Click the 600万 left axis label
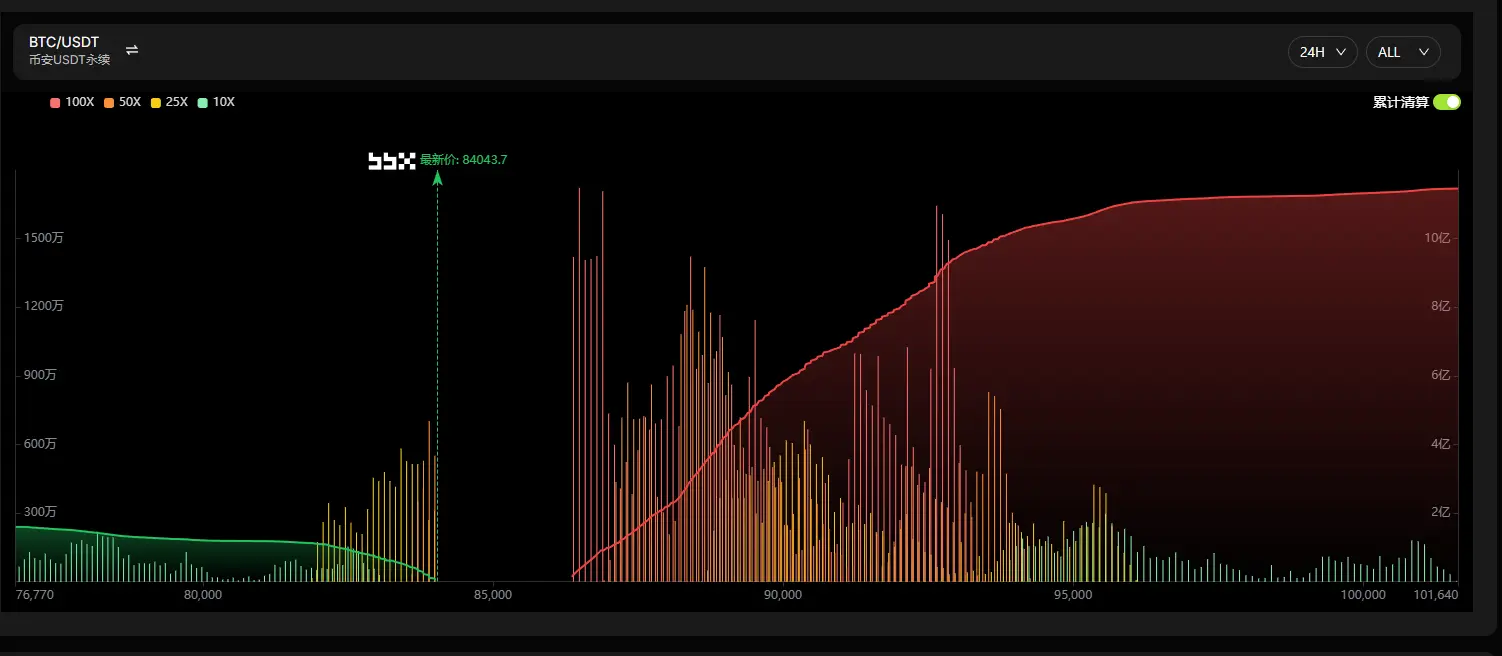The width and height of the screenshot is (1502, 656). coord(41,443)
